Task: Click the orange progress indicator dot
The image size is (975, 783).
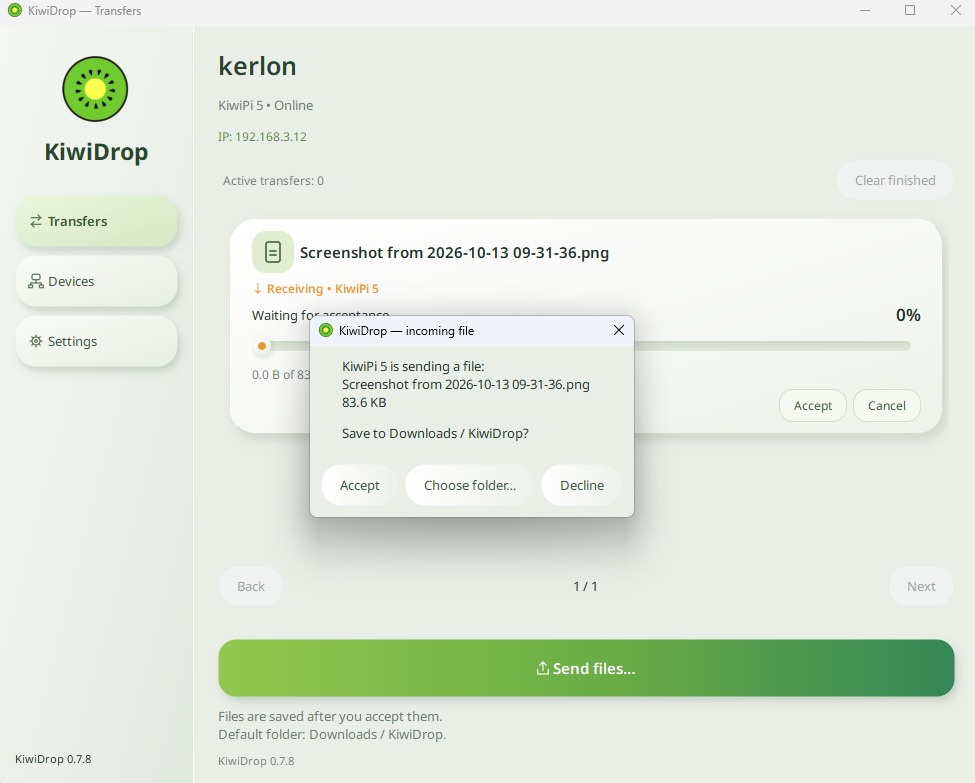Action: coord(262,346)
